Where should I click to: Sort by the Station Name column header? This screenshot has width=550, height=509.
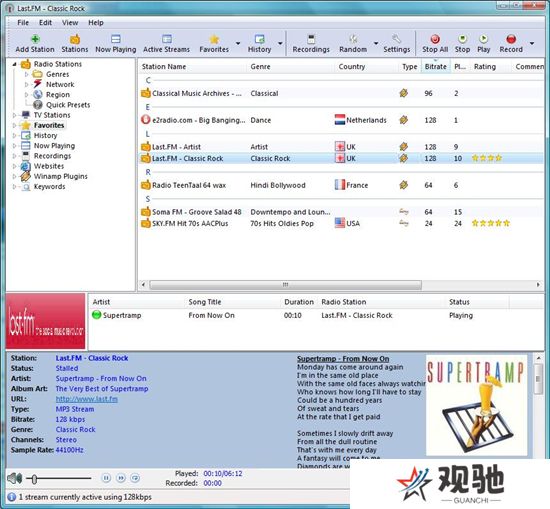coord(193,67)
